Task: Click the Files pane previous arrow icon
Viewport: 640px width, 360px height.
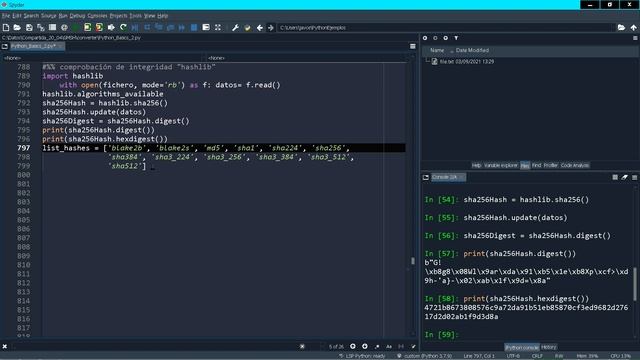Action: (425, 38)
